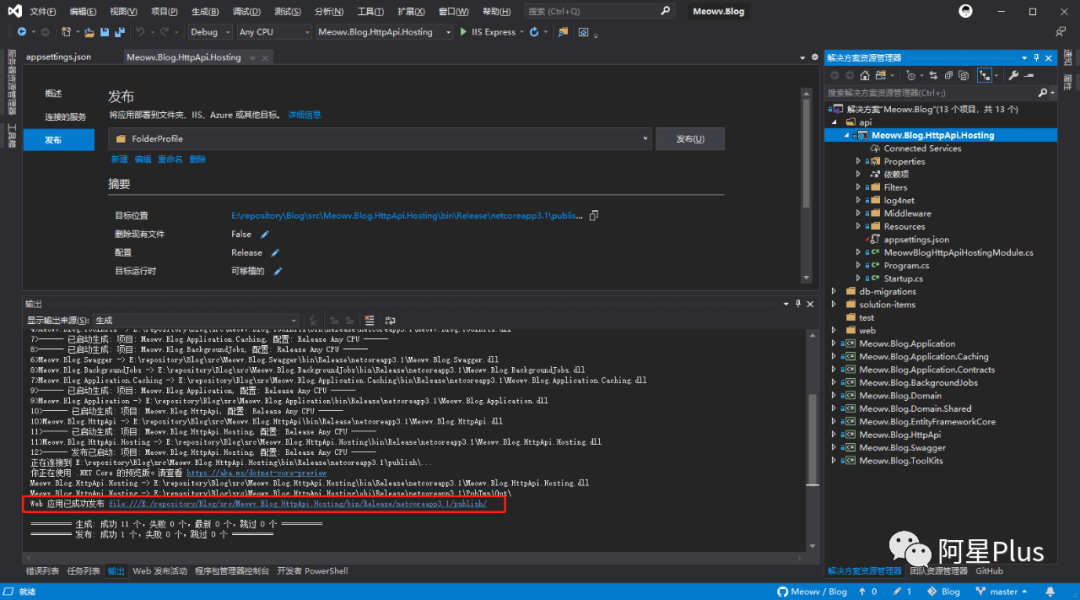Toggle Word Wrap in the Output panel toolbar
The image size is (1080, 600).
(390, 320)
